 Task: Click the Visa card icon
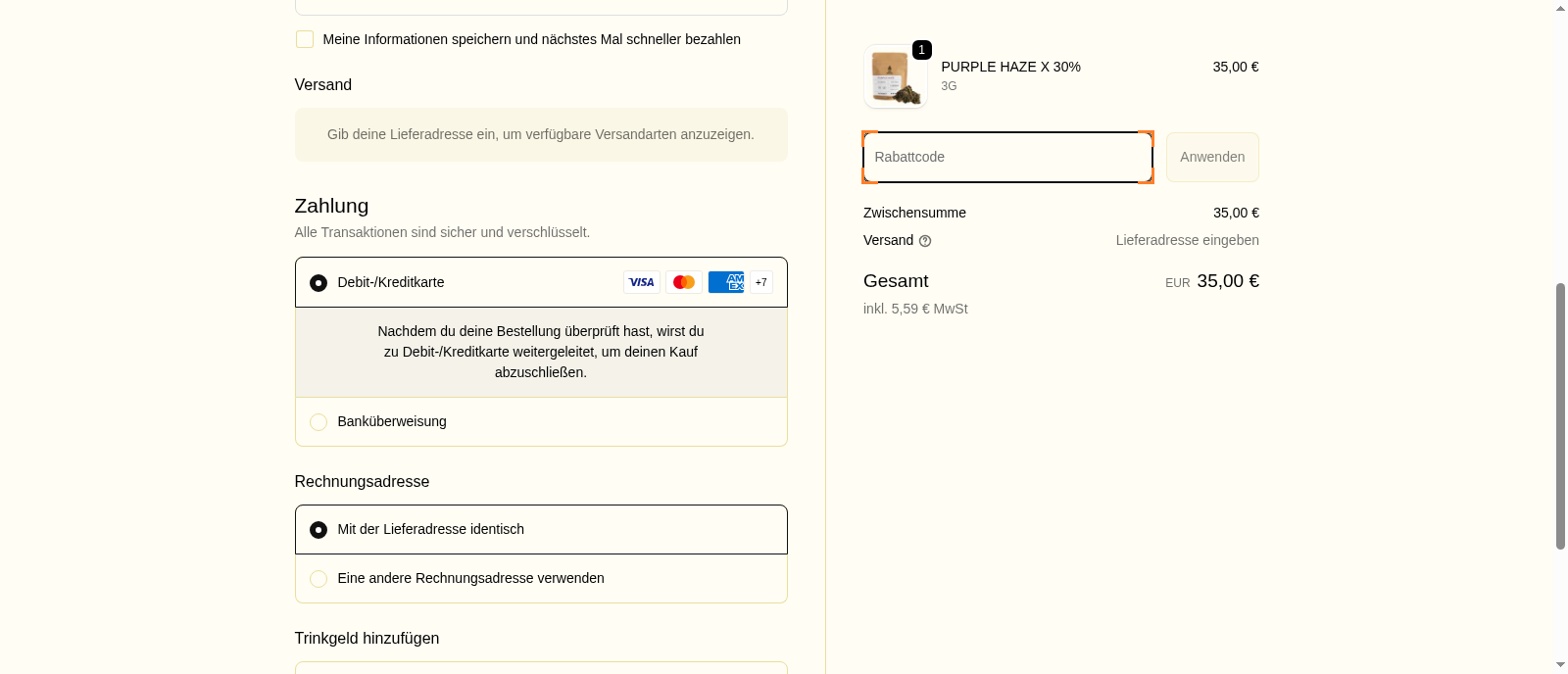[642, 282]
